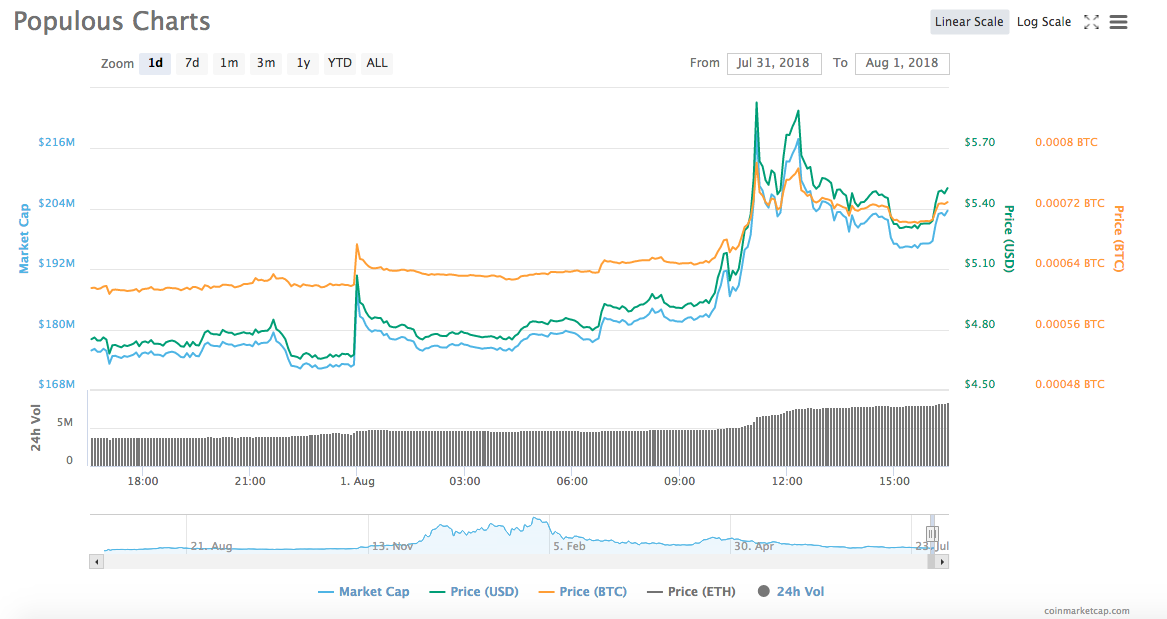Click the $216M market cap axis label
This screenshot has width=1167, height=619.
click(57, 142)
